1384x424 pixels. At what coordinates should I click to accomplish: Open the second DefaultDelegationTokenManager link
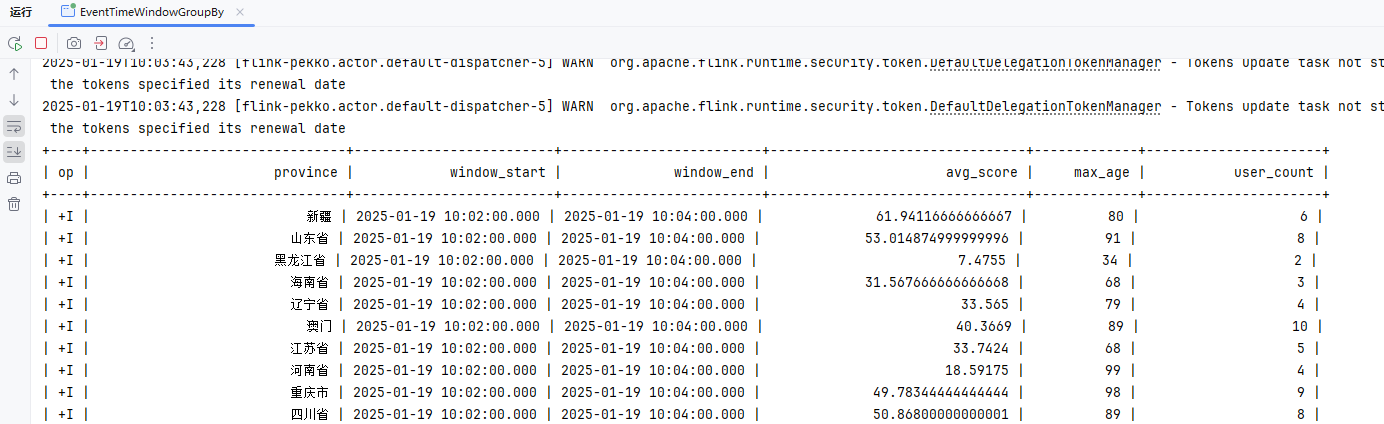pos(1045,106)
